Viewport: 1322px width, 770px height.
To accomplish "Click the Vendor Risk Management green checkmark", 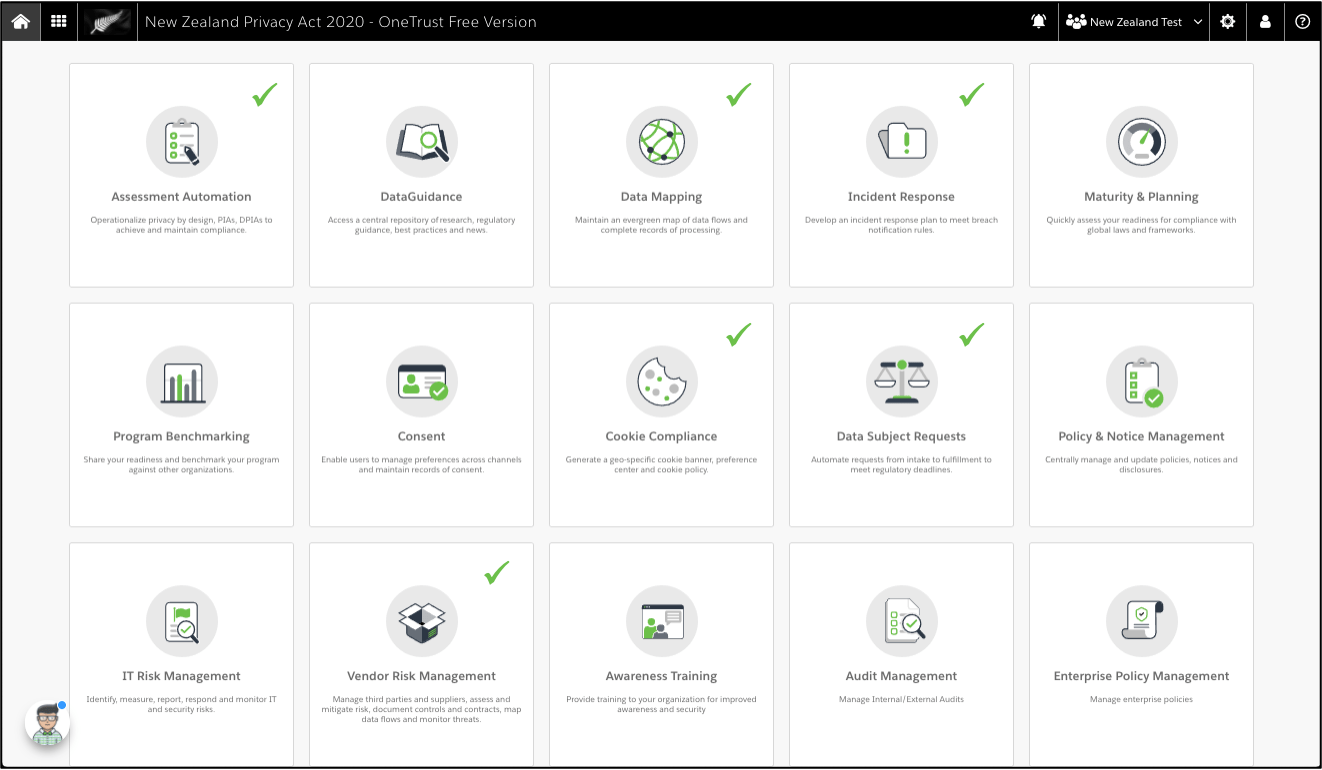I will click(497, 573).
